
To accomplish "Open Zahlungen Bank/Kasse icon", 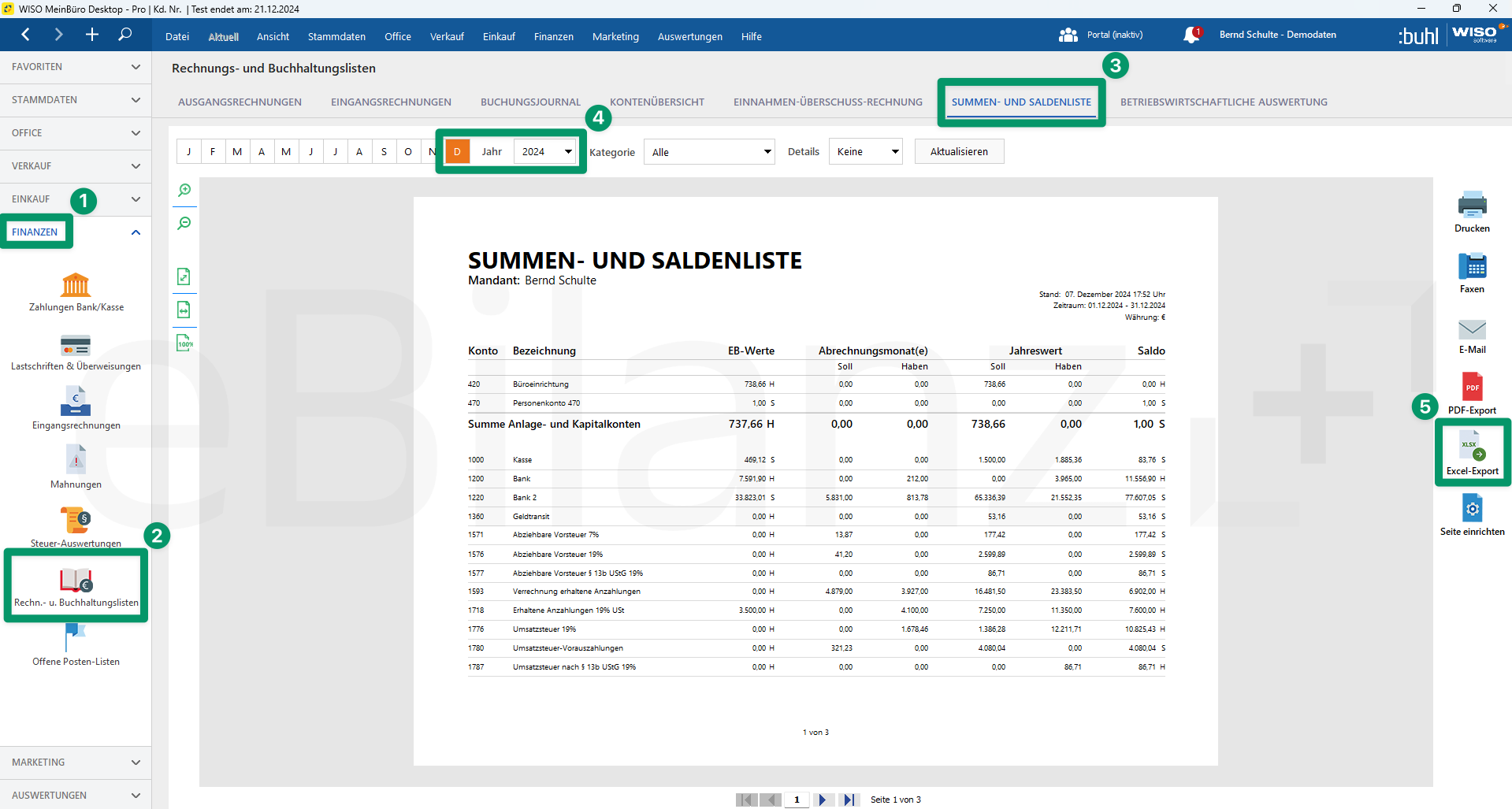I will (76, 285).
